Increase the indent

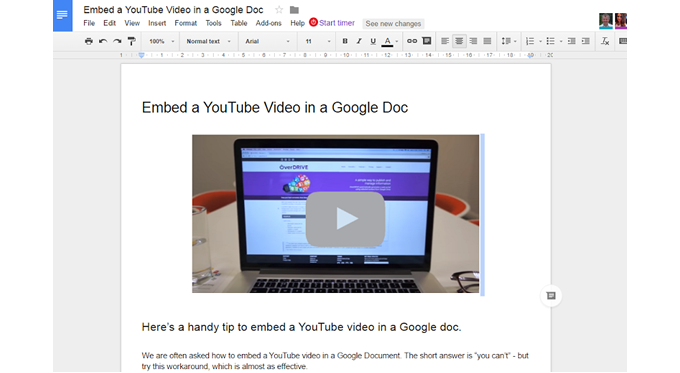585,41
